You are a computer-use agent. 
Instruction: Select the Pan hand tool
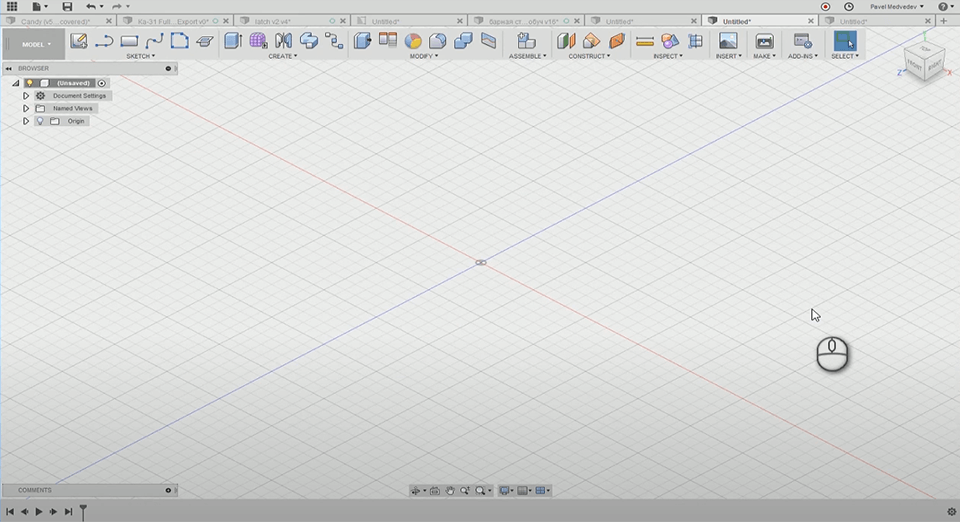[450, 491]
